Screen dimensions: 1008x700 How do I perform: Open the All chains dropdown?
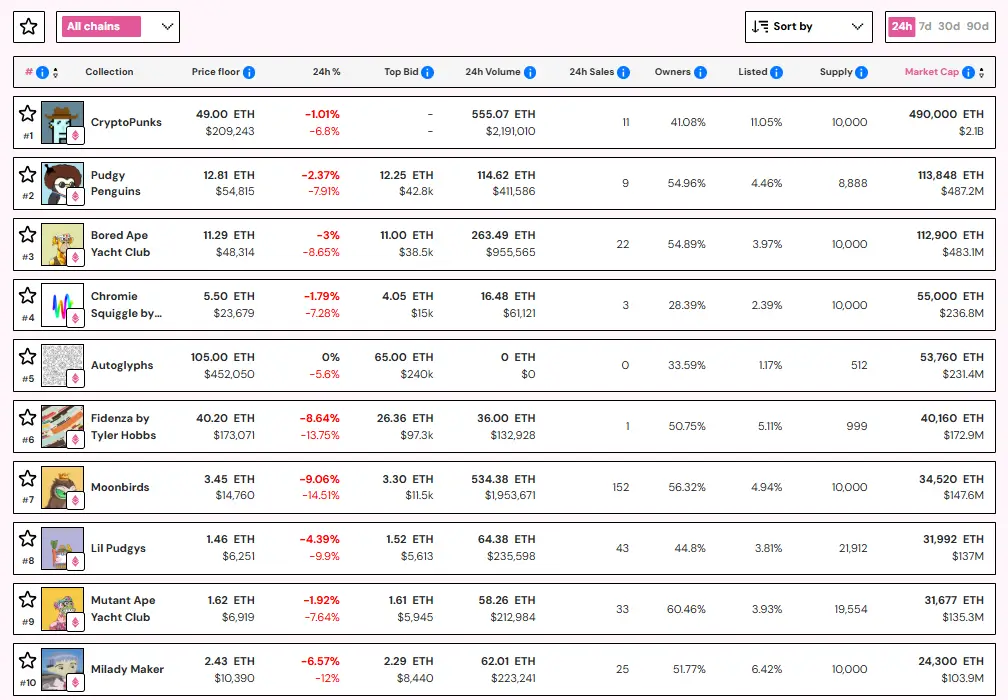tap(118, 27)
